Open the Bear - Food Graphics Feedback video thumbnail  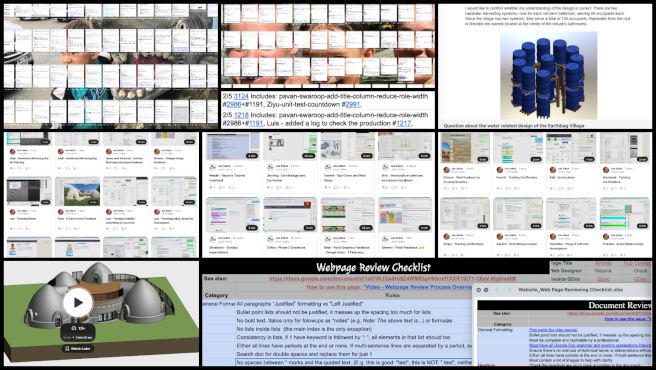347,214
